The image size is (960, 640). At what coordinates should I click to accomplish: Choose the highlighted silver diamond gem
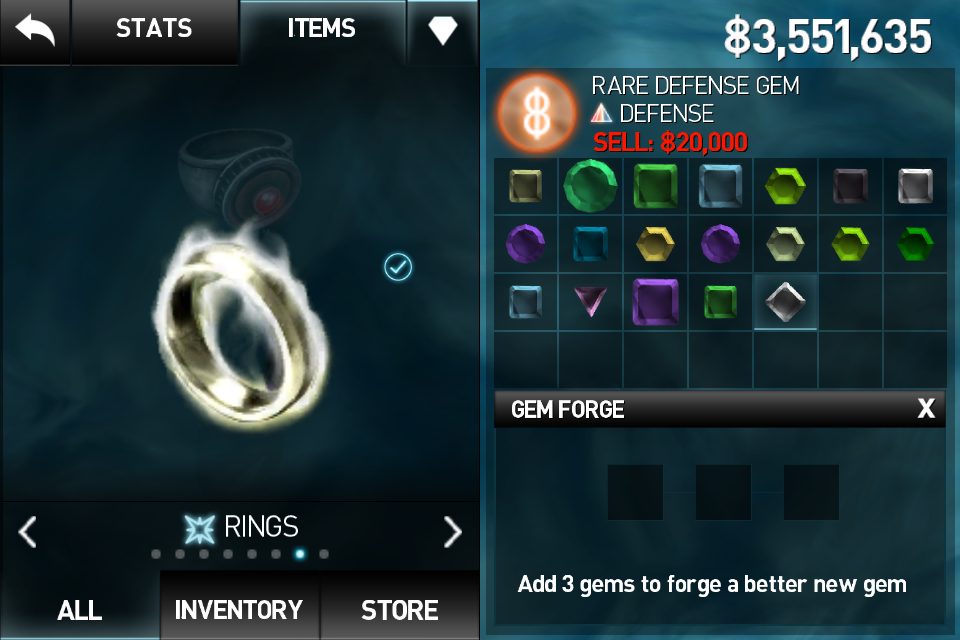(786, 301)
